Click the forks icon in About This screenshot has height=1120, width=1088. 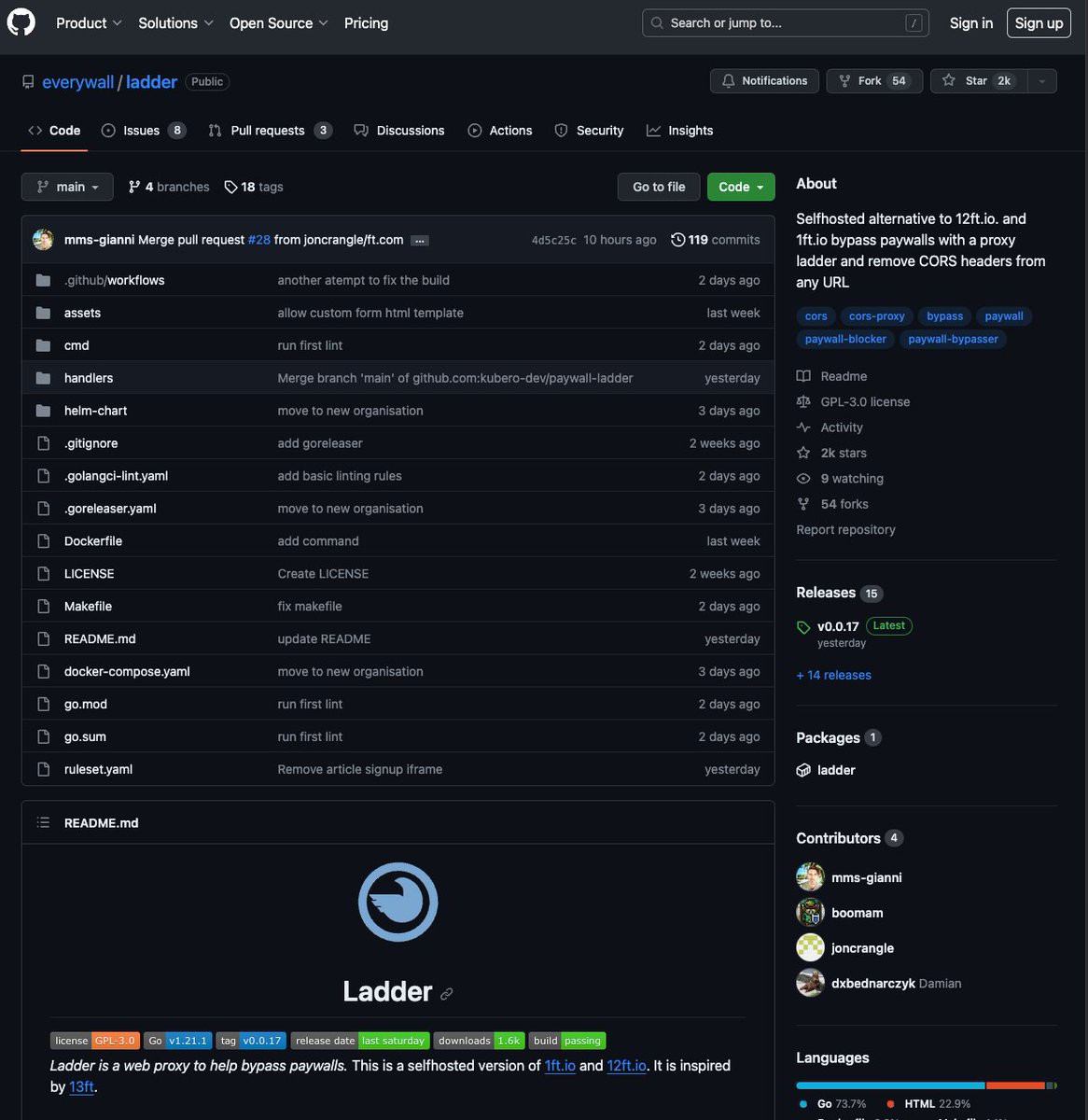coord(803,504)
